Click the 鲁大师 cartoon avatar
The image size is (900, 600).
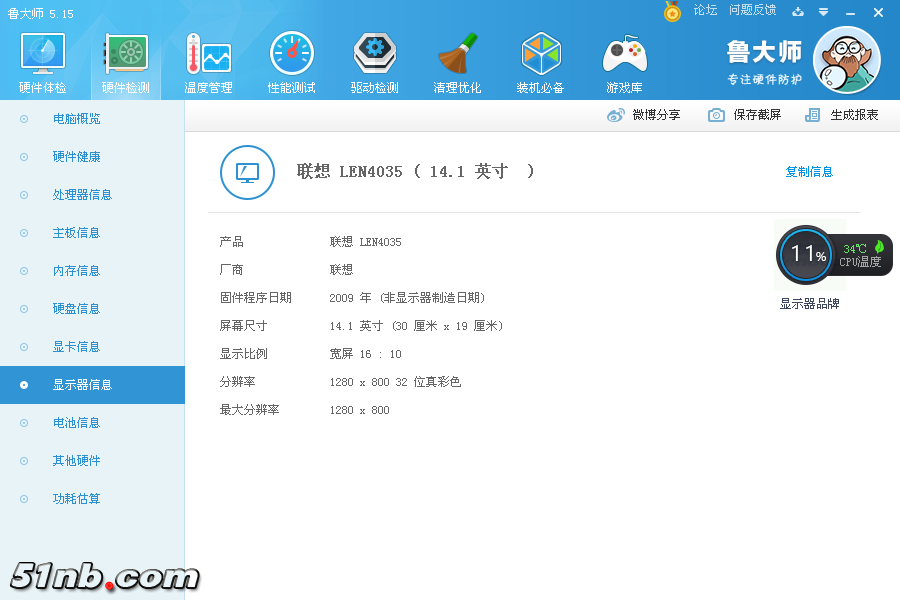(846, 60)
